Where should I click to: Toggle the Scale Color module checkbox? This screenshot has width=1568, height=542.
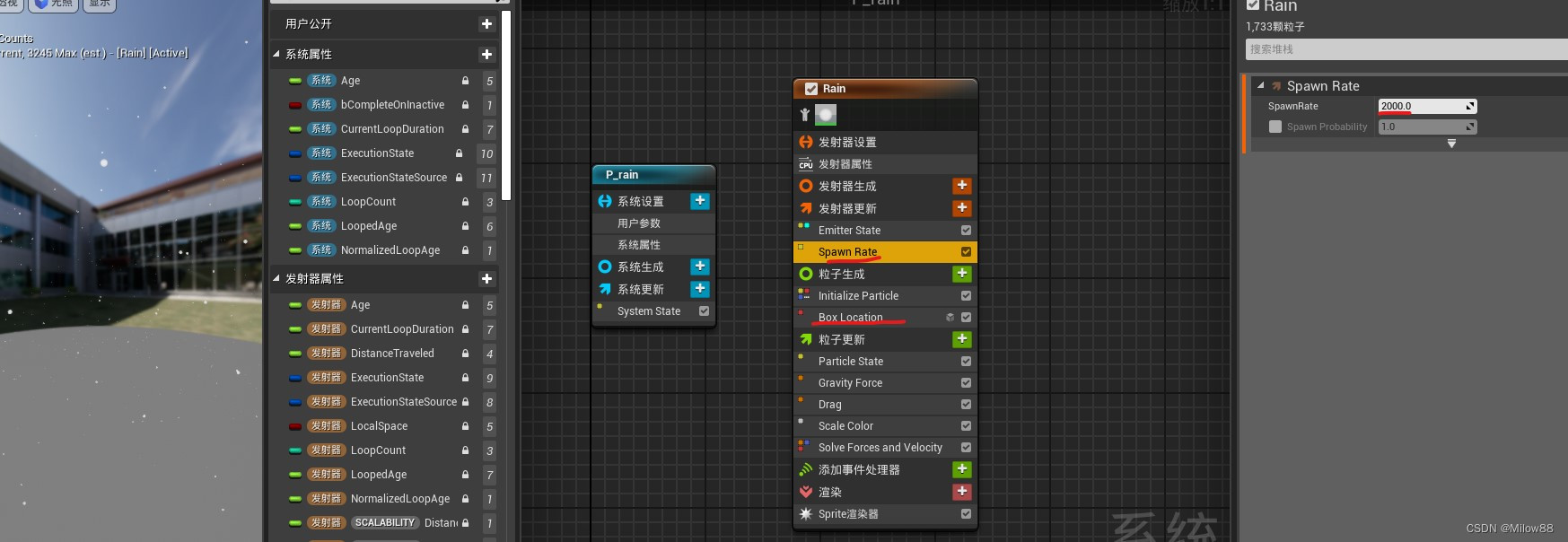click(x=966, y=426)
